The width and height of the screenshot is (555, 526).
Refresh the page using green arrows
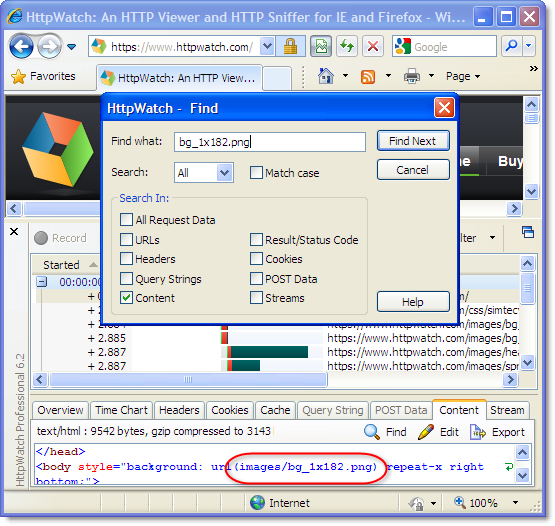pos(347,46)
